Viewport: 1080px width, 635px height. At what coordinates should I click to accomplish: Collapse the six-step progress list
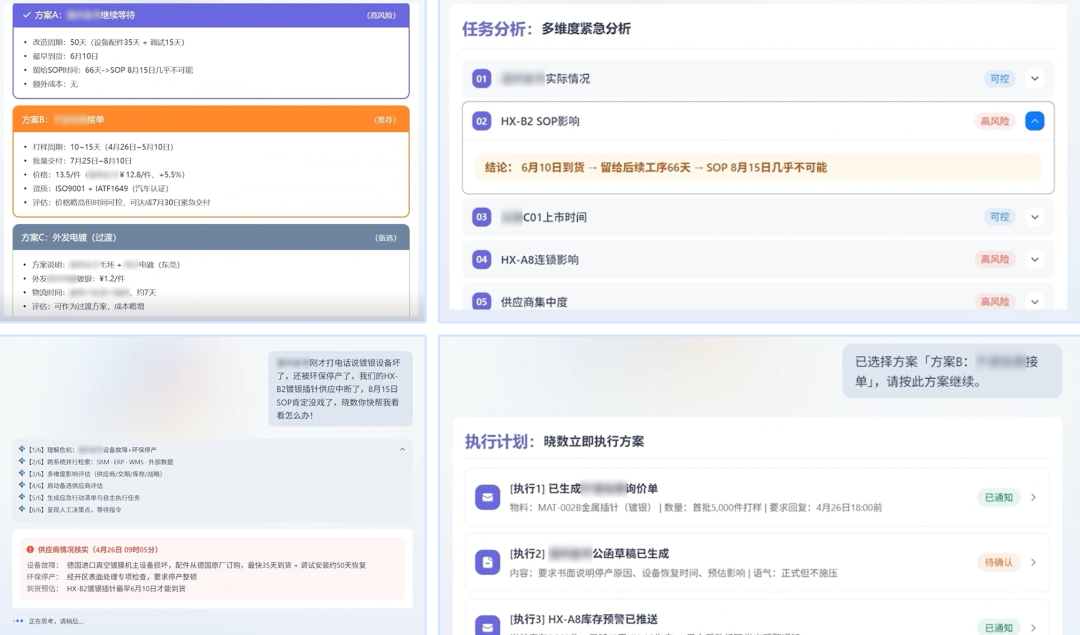[x=402, y=449]
